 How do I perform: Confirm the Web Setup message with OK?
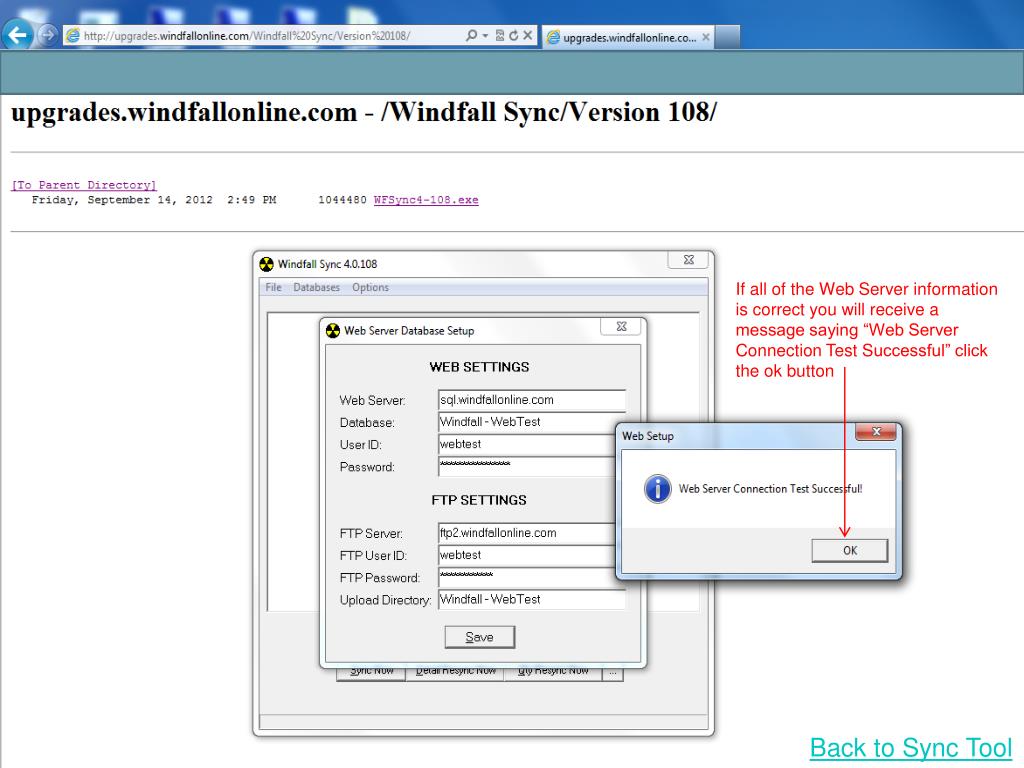pyautogui.click(x=850, y=551)
